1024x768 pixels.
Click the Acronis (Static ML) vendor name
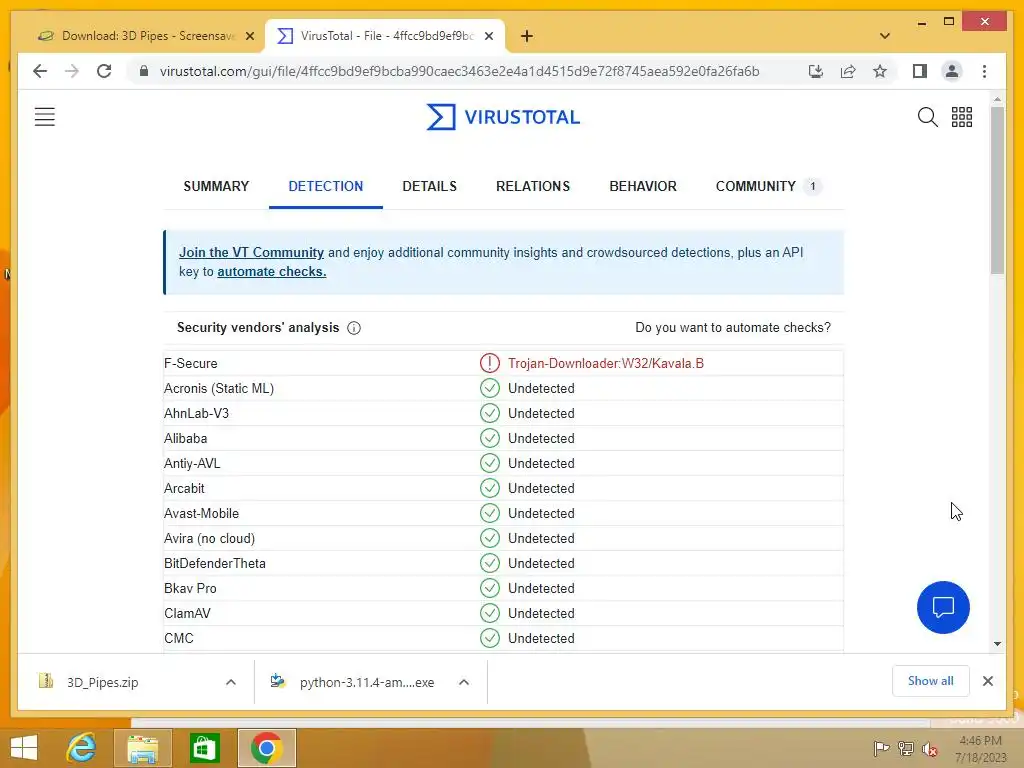coord(219,389)
